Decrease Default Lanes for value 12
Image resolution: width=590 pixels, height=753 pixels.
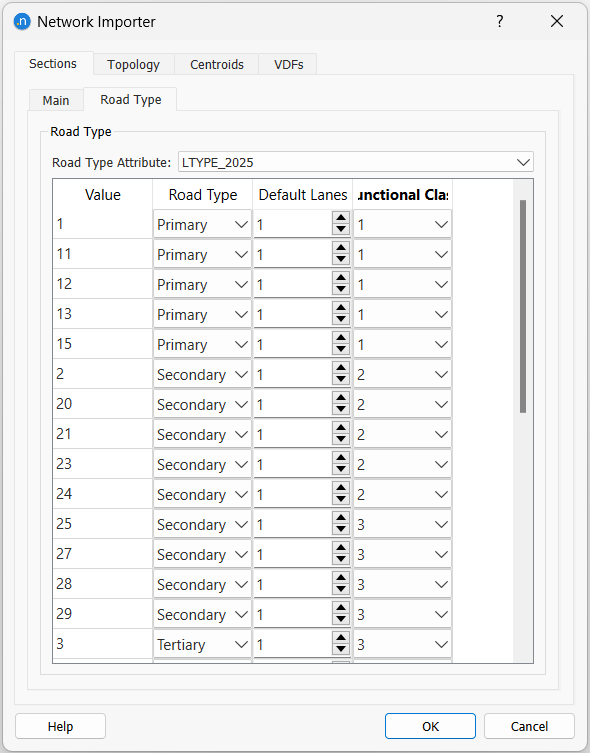[x=341, y=290]
